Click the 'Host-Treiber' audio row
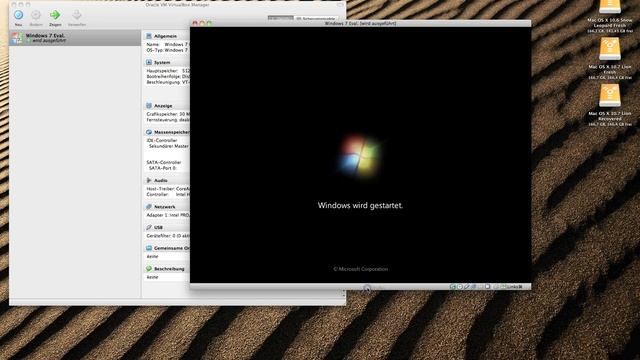 pyautogui.click(x=168, y=189)
